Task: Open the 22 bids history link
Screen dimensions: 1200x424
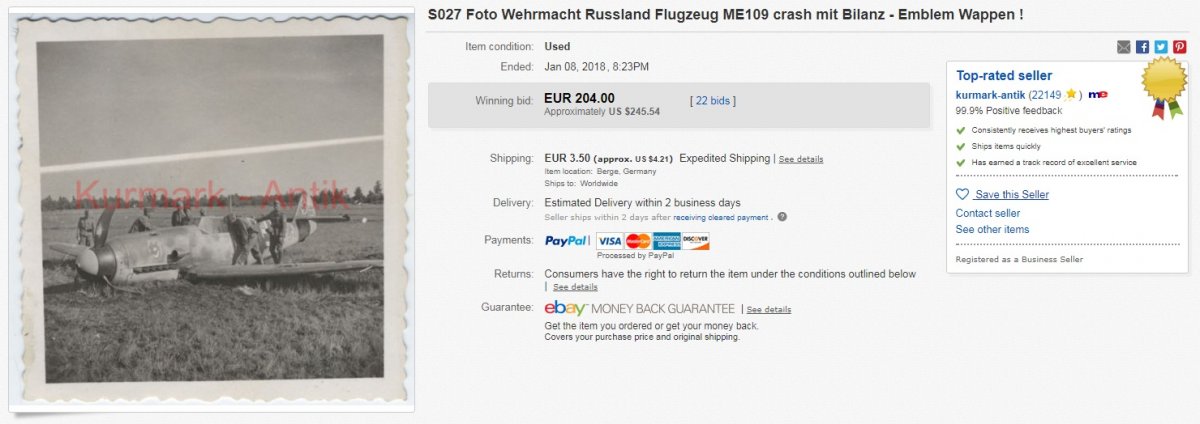Action: click(x=714, y=101)
